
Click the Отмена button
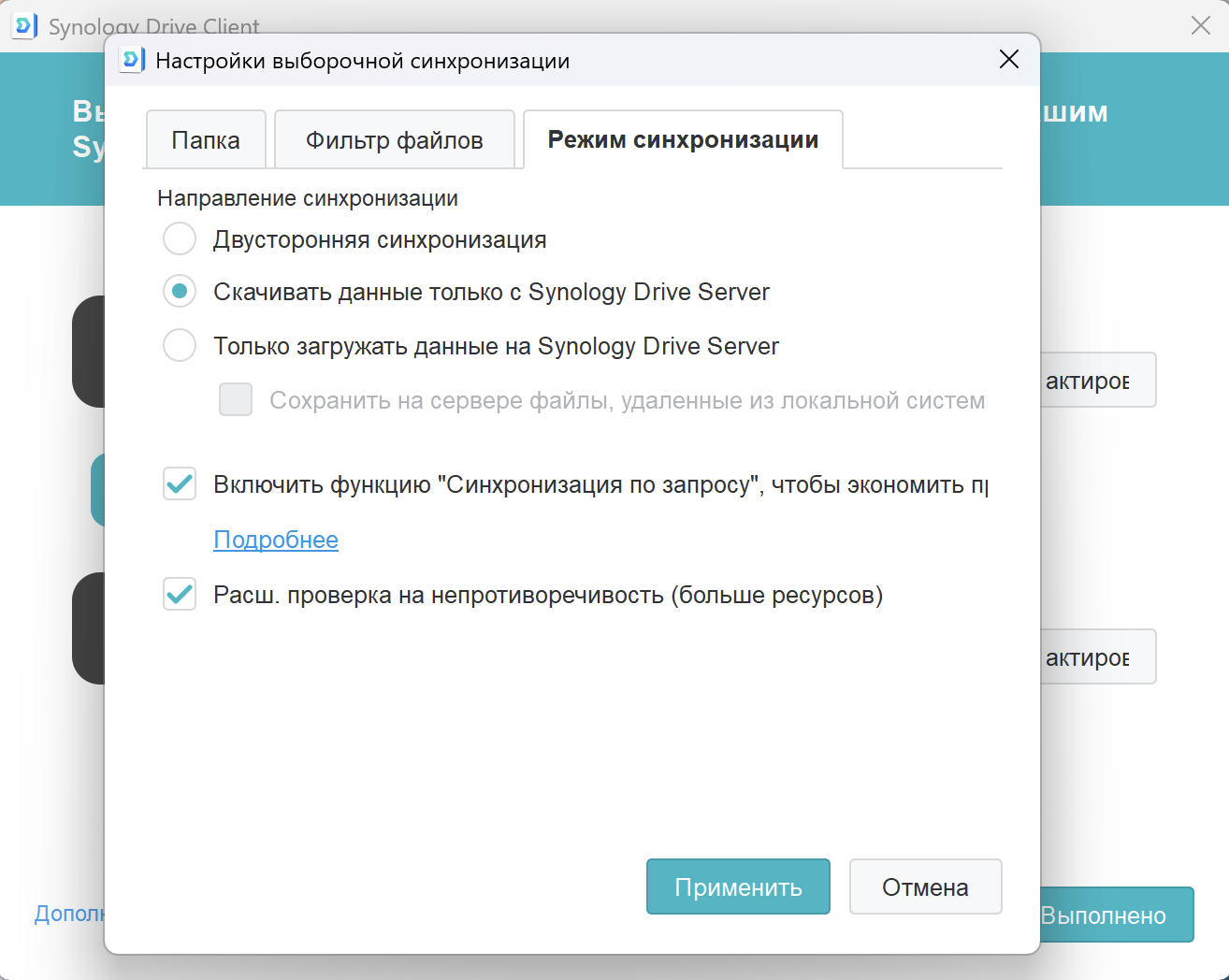(925, 886)
